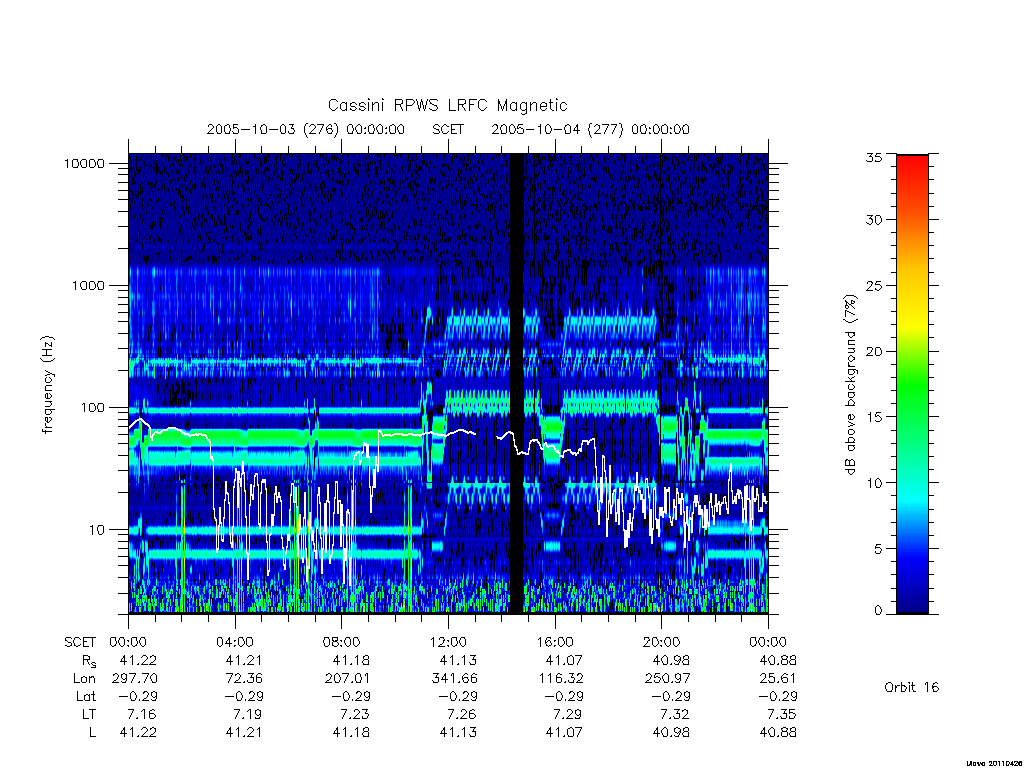The width and height of the screenshot is (1024, 768).
Task: Click the colorbar tick label 5
Action: 878,549
